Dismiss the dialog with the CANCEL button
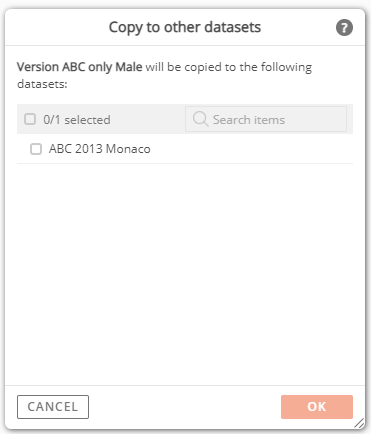 coord(53,407)
